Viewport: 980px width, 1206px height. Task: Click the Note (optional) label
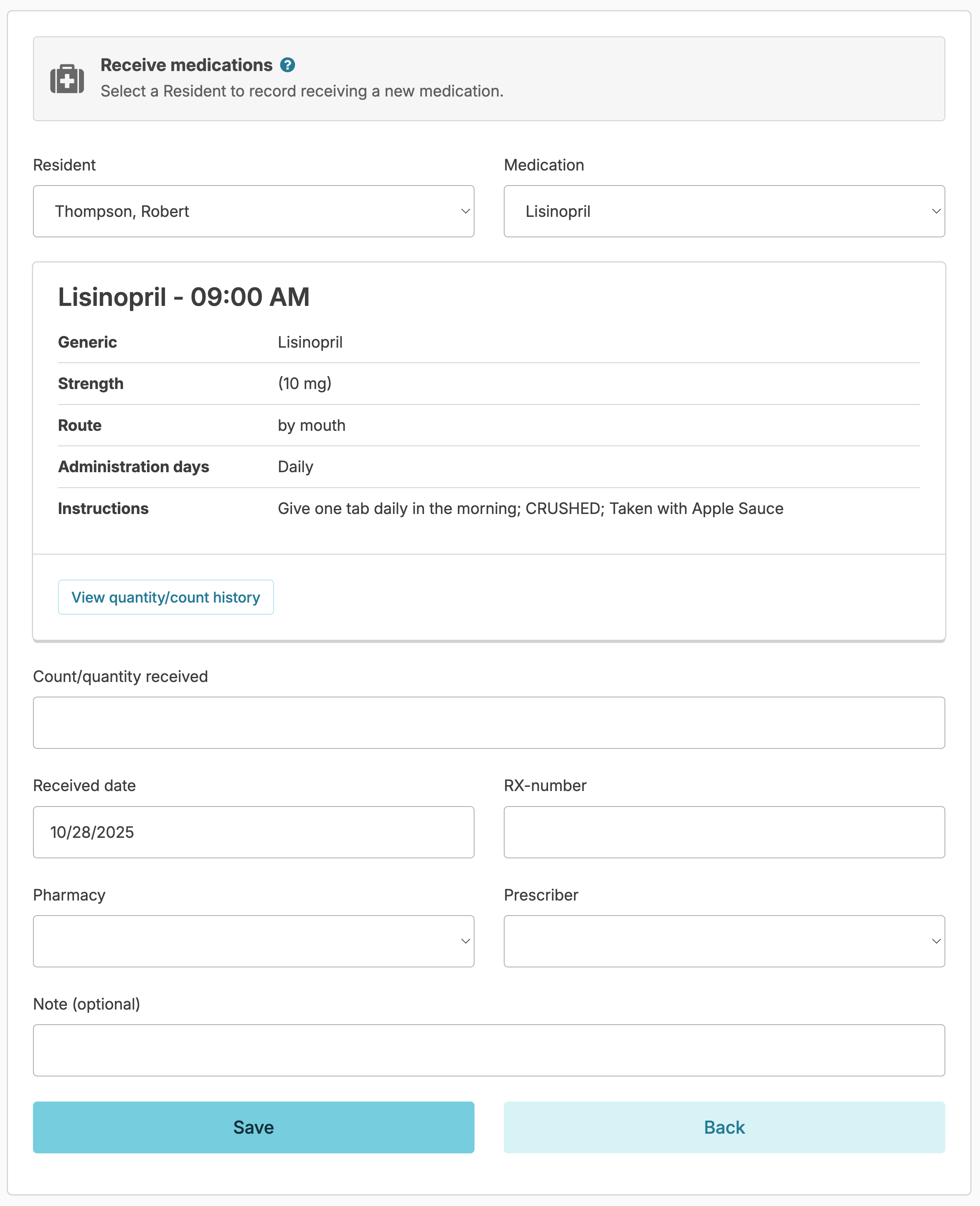pos(86,1004)
